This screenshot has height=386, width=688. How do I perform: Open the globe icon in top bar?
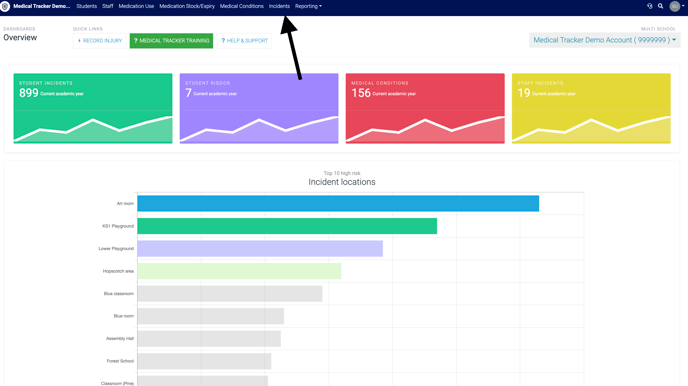[x=650, y=6]
